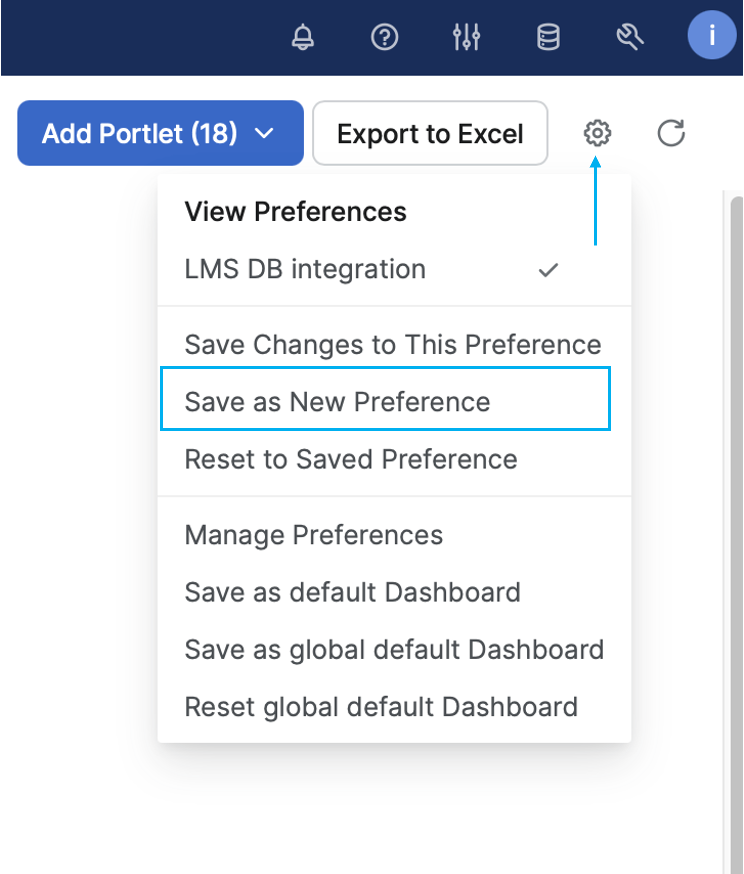744x874 pixels.
Task: Open Manage Preferences
Action: coord(314,535)
